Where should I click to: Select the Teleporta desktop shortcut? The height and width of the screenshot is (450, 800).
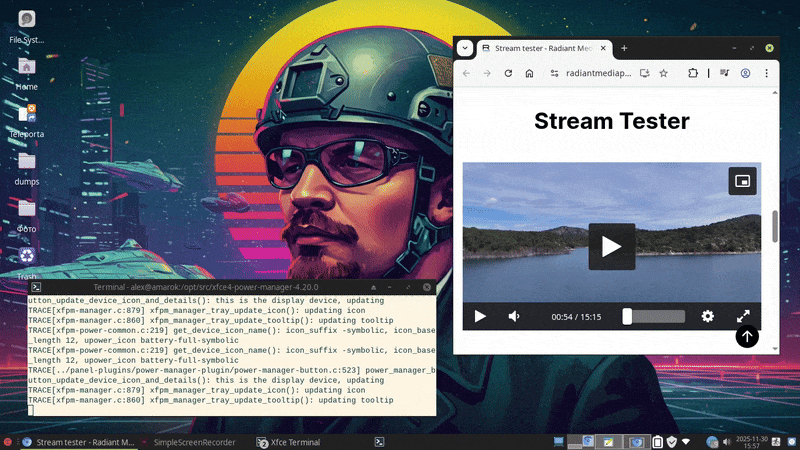pos(27,121)
